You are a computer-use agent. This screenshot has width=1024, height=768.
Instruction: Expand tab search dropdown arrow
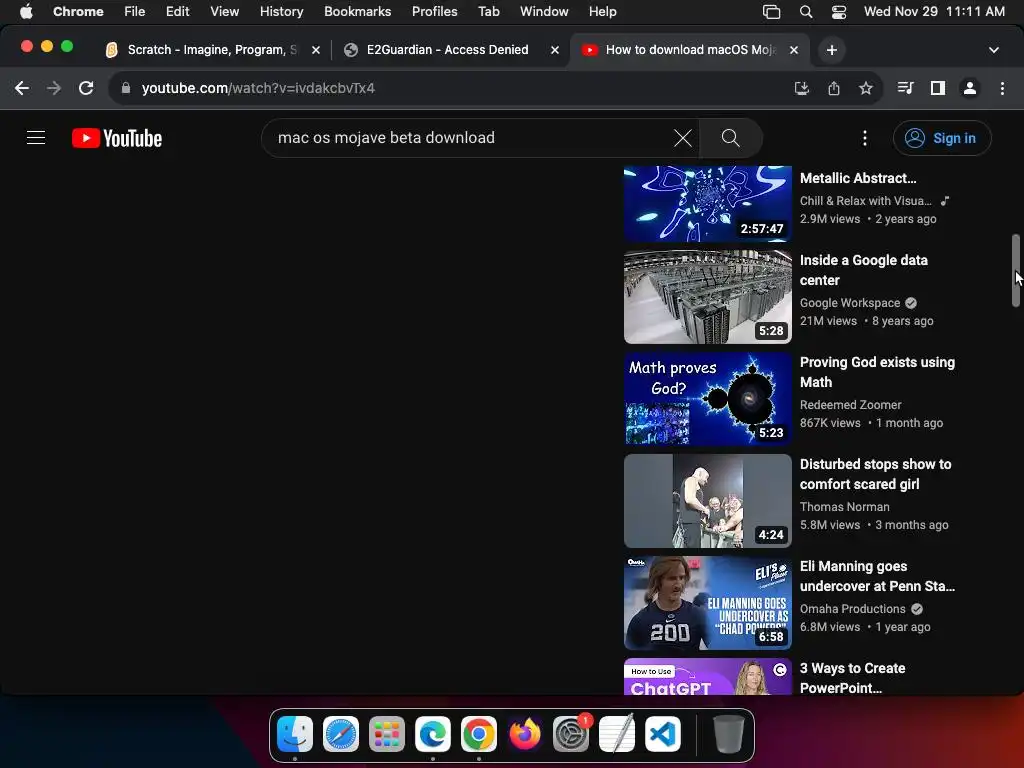(x=993, y=50)
